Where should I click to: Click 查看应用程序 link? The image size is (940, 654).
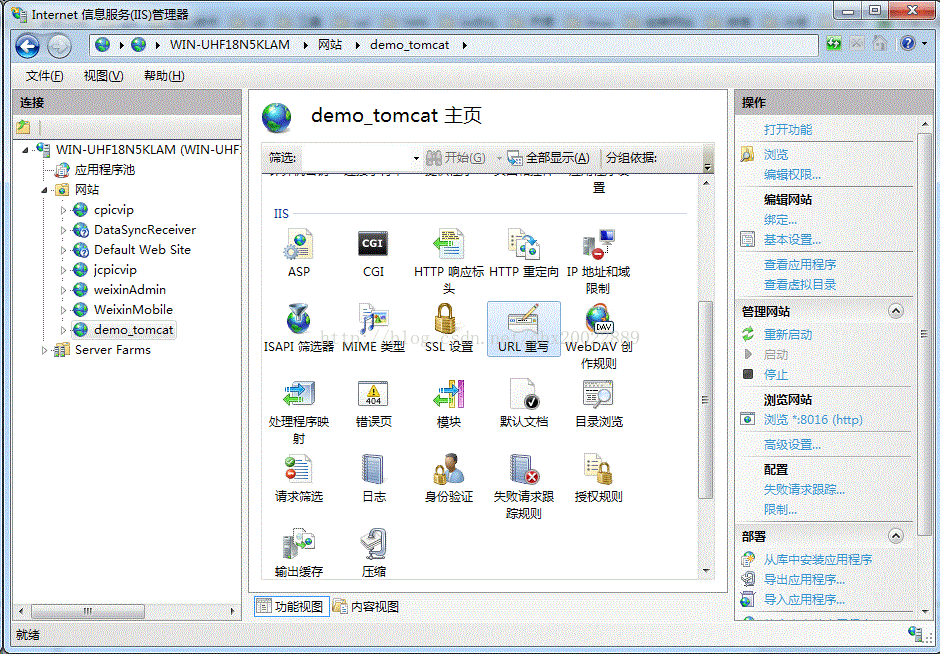point(800,264)
